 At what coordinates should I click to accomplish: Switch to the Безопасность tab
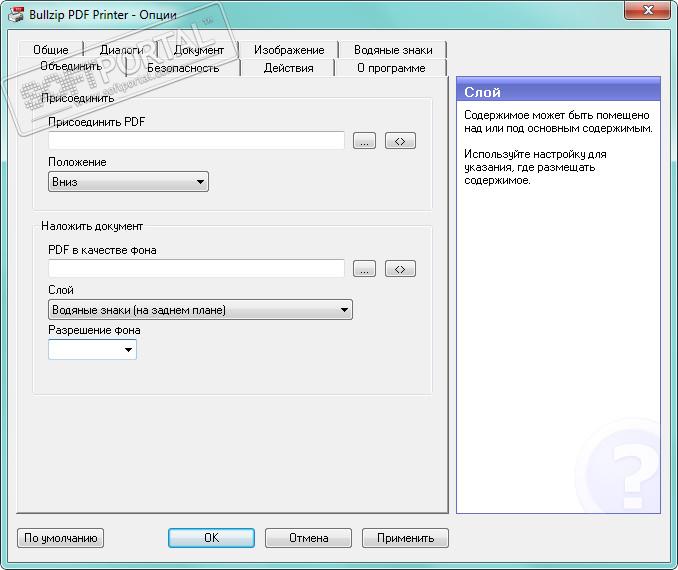pos(183,68)
